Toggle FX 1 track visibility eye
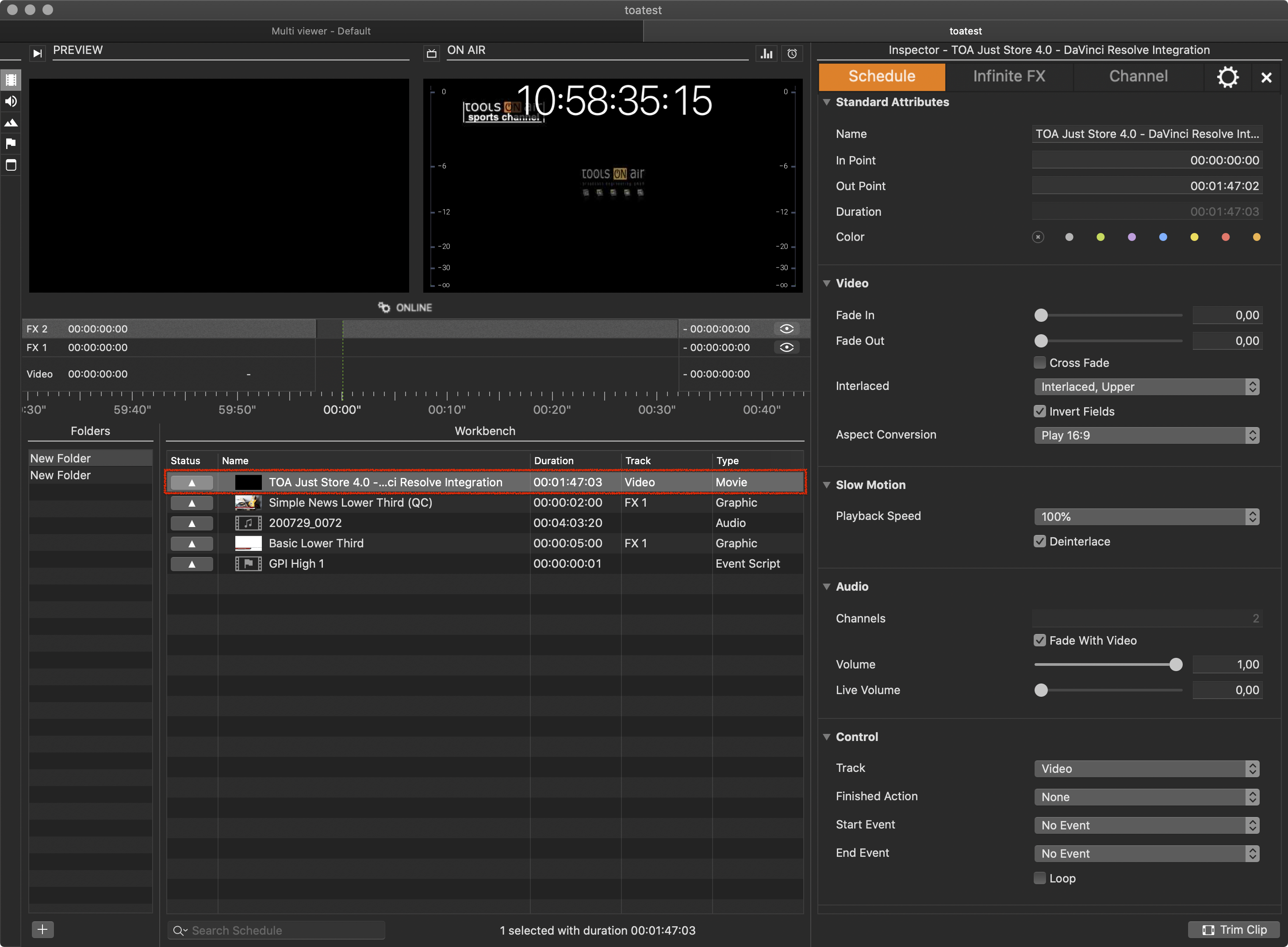1288x947 pixels. pyautogui.click(x=786, y=347)
